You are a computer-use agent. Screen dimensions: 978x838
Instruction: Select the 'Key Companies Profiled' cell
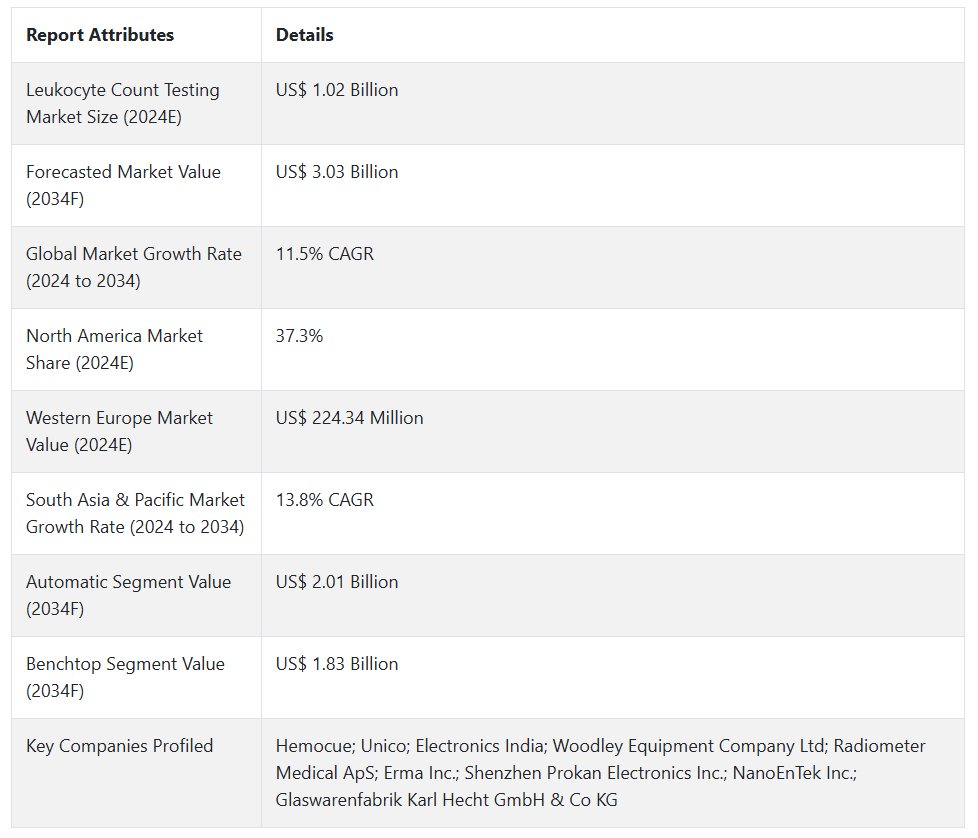tap(119, 746)
